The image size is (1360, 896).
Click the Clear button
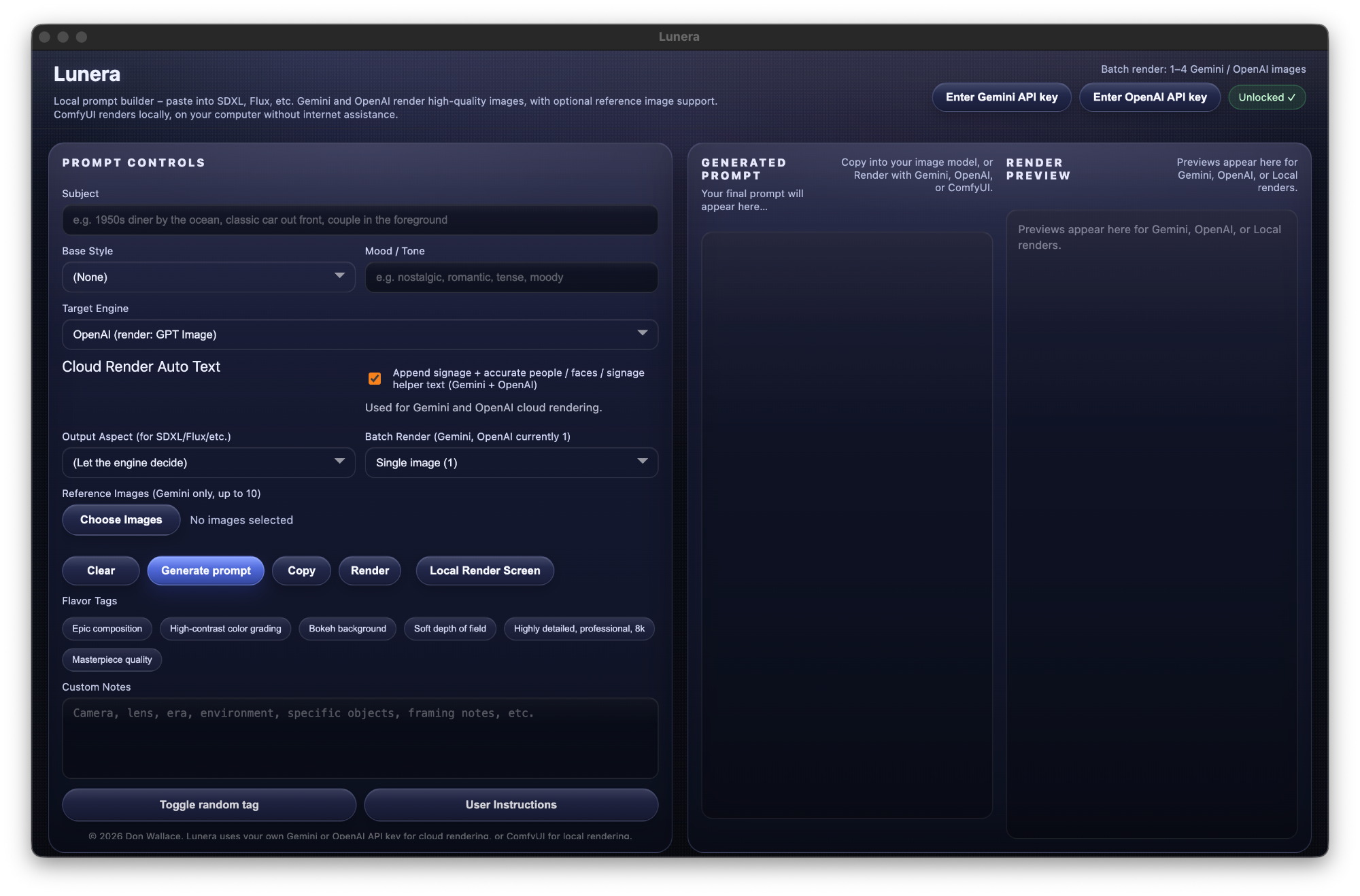(x=101, y=571)
